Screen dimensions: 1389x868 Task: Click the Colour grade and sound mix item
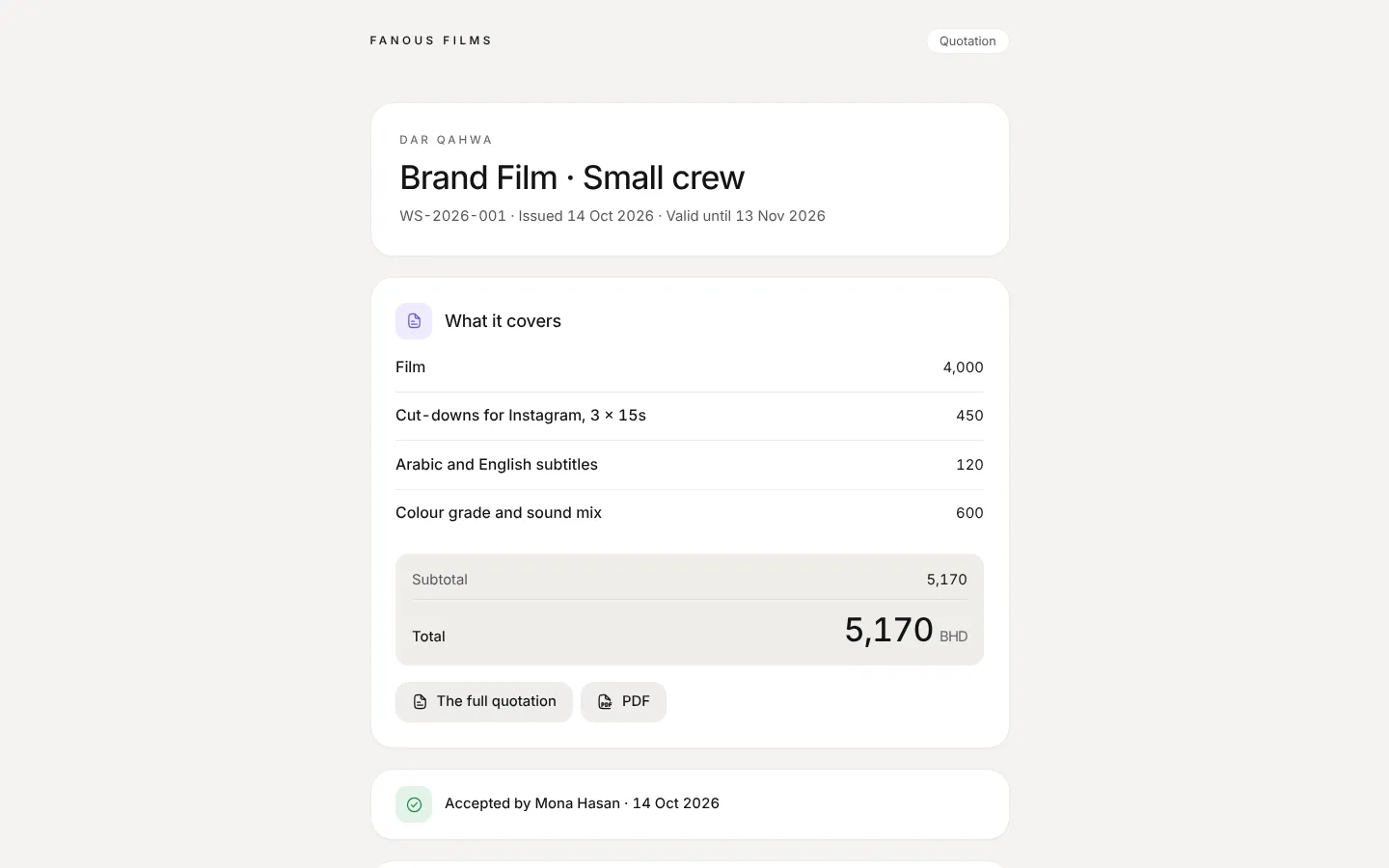pos(499,513)
